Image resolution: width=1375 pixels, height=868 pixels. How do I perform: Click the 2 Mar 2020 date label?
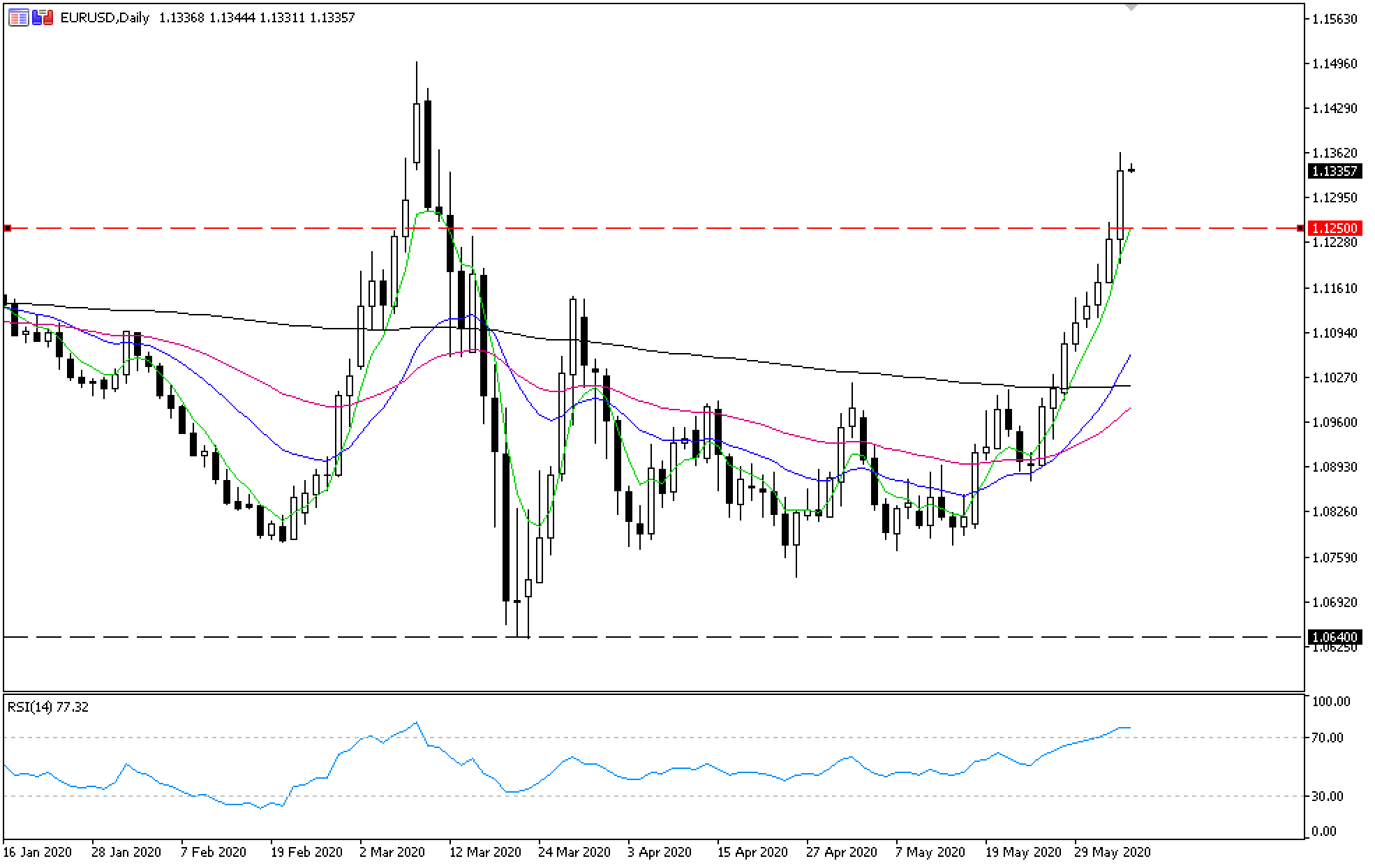[x=392, y=852]
